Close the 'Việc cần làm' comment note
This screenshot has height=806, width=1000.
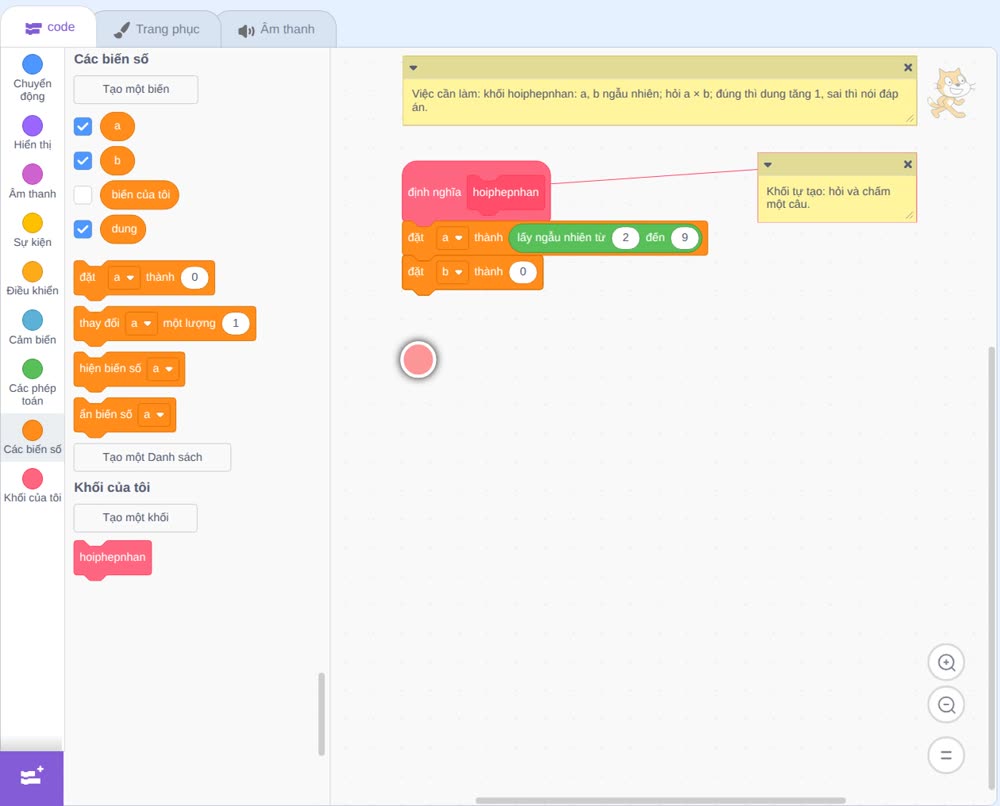908,68
